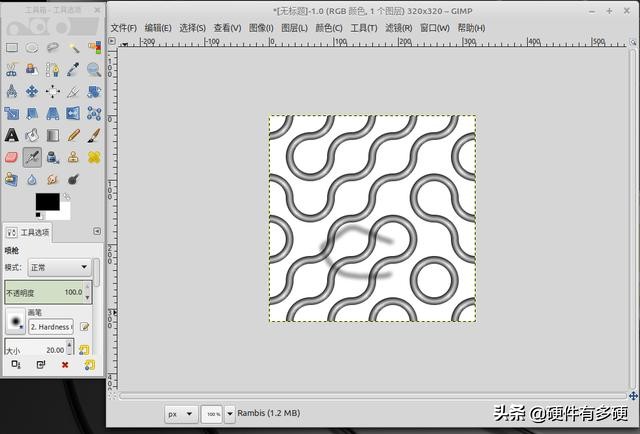Select the Perspective tool
Viewport: 640px width, 434px height.
(53, 113)
